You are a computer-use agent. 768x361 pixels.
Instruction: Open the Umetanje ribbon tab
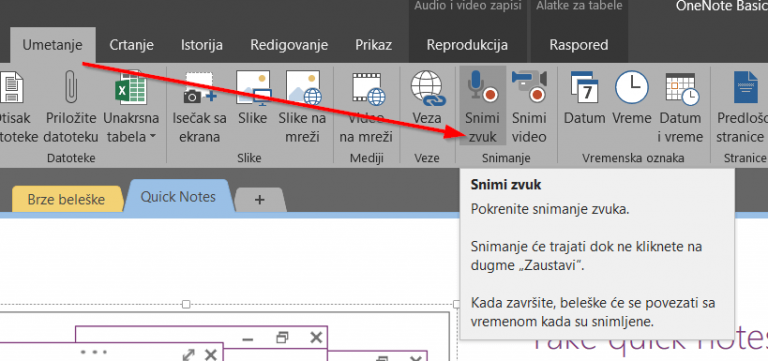click(52, 45)
